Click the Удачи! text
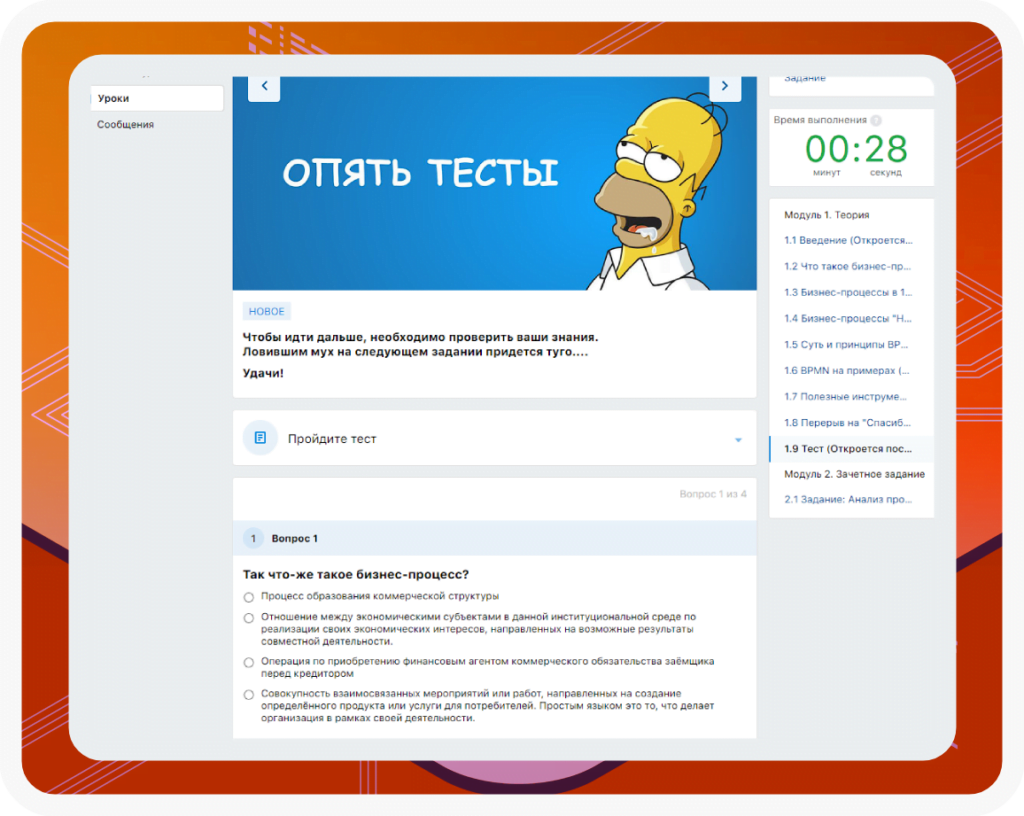Viewport: 1024px width, 816px height. click(263, 373)
